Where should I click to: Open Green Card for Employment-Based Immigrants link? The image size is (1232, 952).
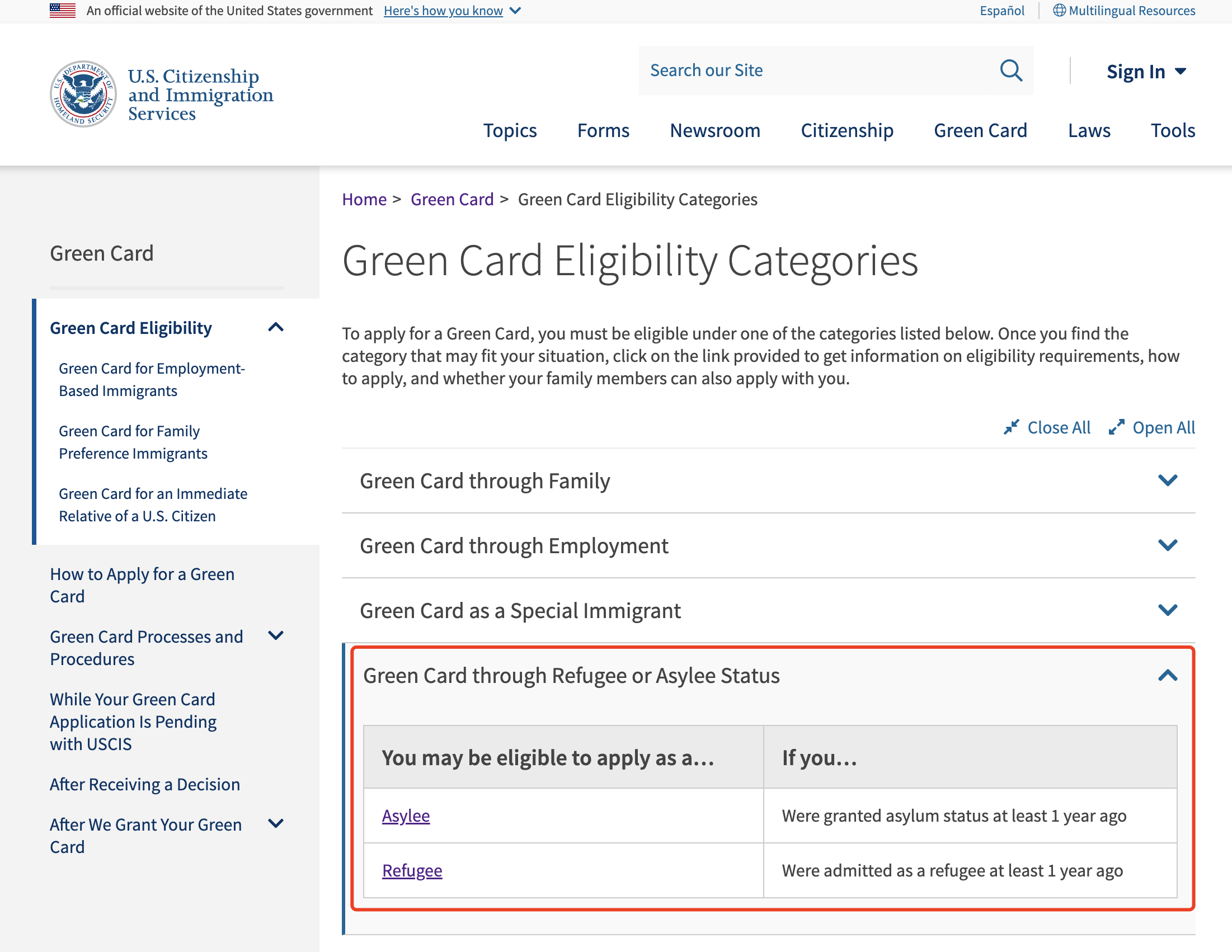152,380
